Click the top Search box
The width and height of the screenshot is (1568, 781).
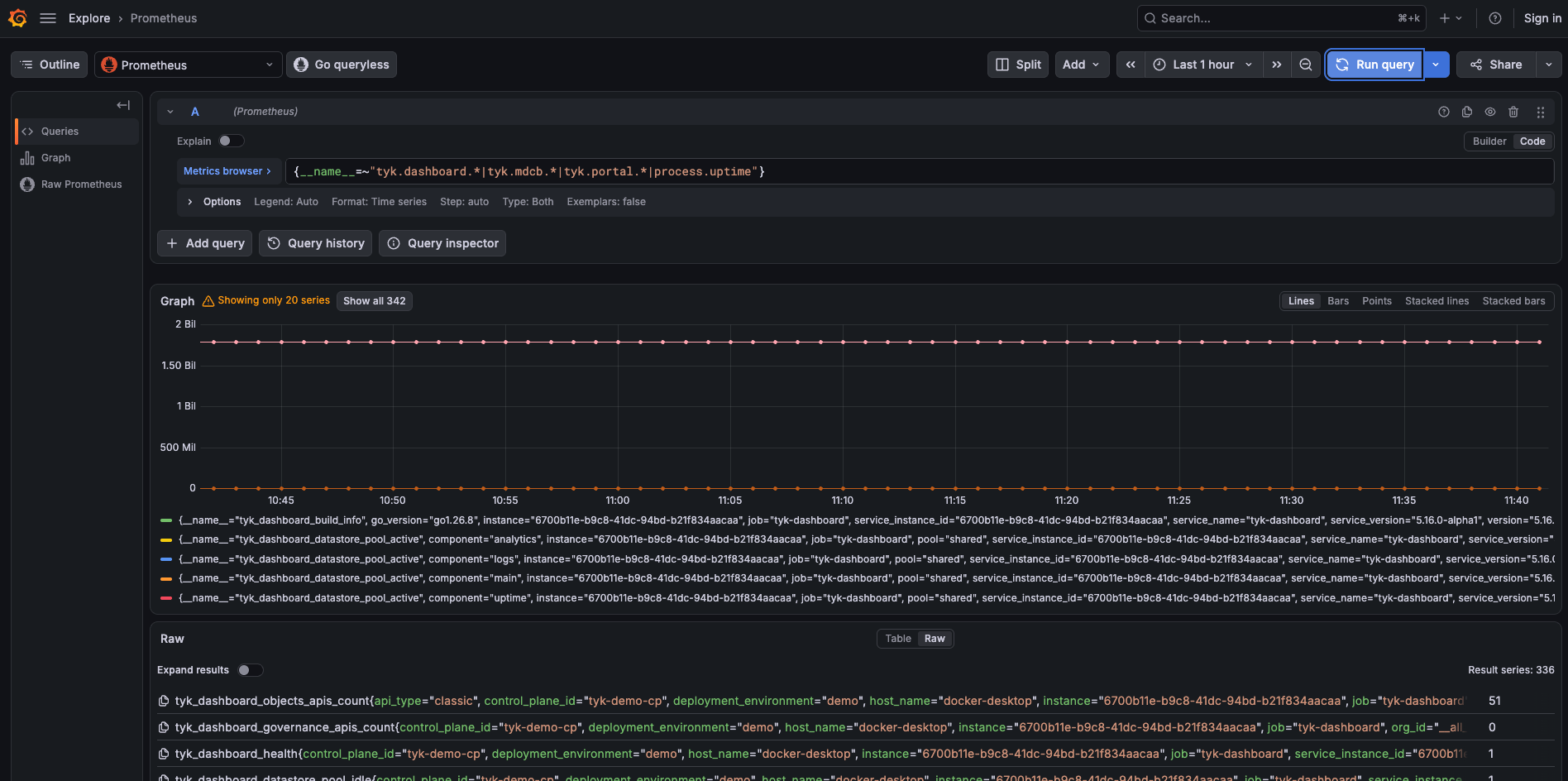tap(1281, 18)
